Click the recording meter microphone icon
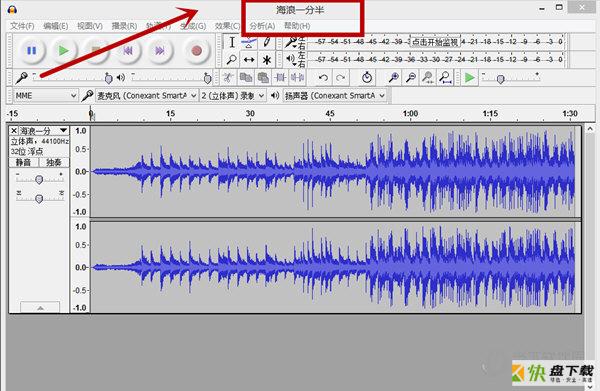This screenshot has width=600, height=391. click(291, 41)
